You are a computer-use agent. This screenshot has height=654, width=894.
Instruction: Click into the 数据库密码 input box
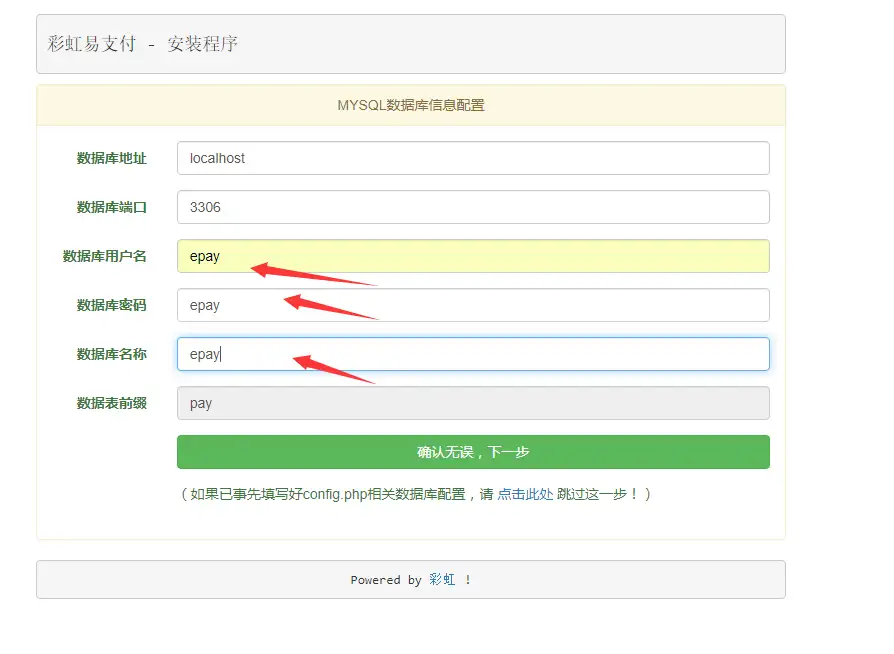[472, 305]
